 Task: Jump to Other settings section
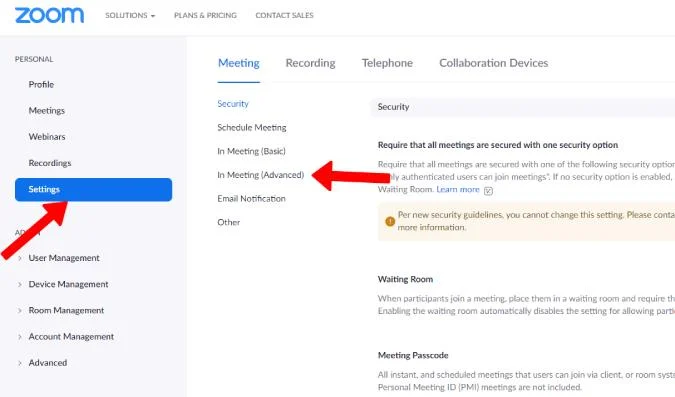click(x=229, y=222)
